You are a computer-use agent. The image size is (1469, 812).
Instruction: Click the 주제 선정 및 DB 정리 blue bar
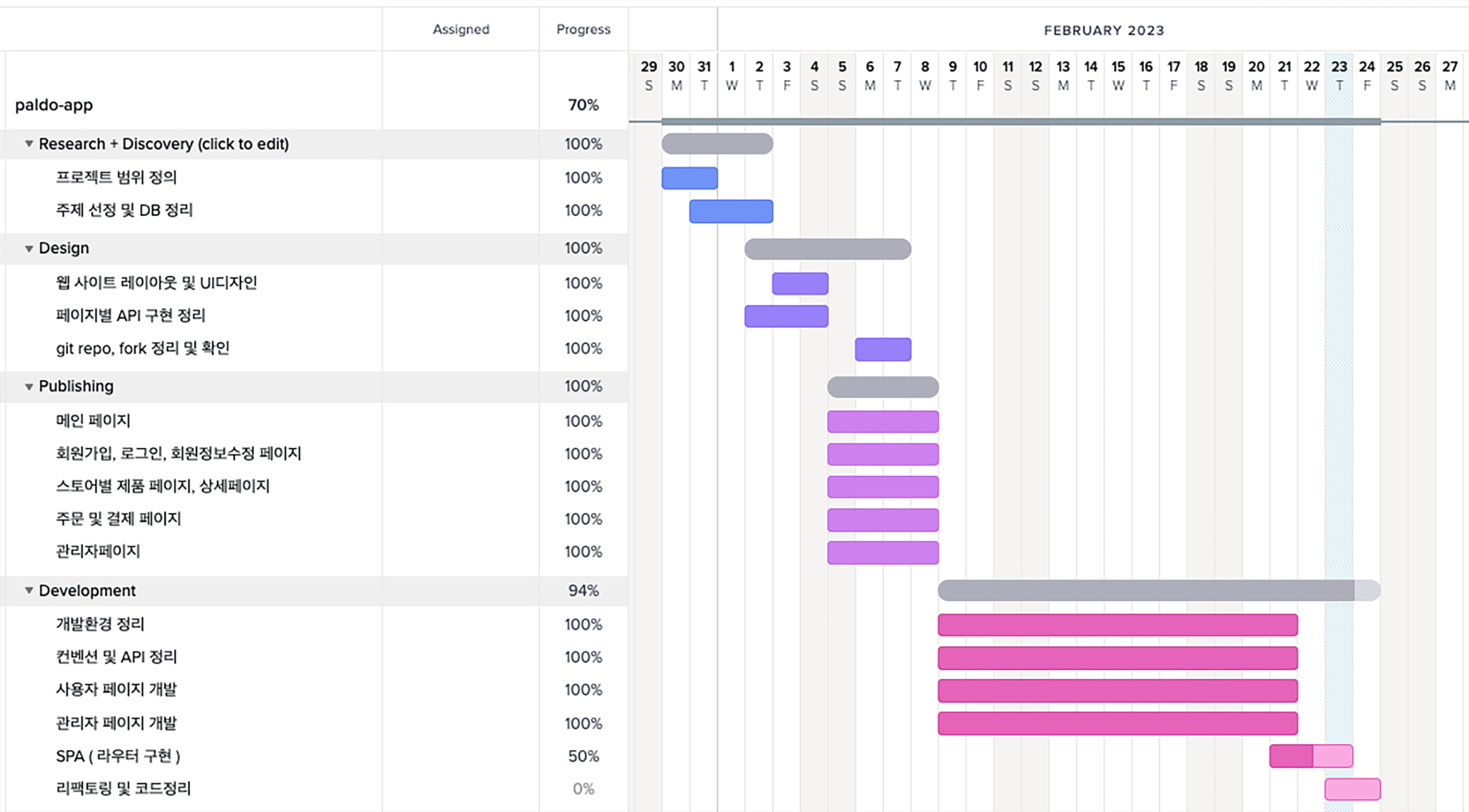(731, 211)
